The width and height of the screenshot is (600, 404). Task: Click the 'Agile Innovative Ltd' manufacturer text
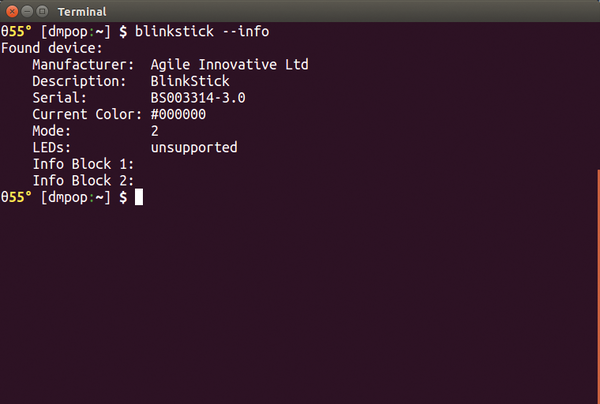230,65
